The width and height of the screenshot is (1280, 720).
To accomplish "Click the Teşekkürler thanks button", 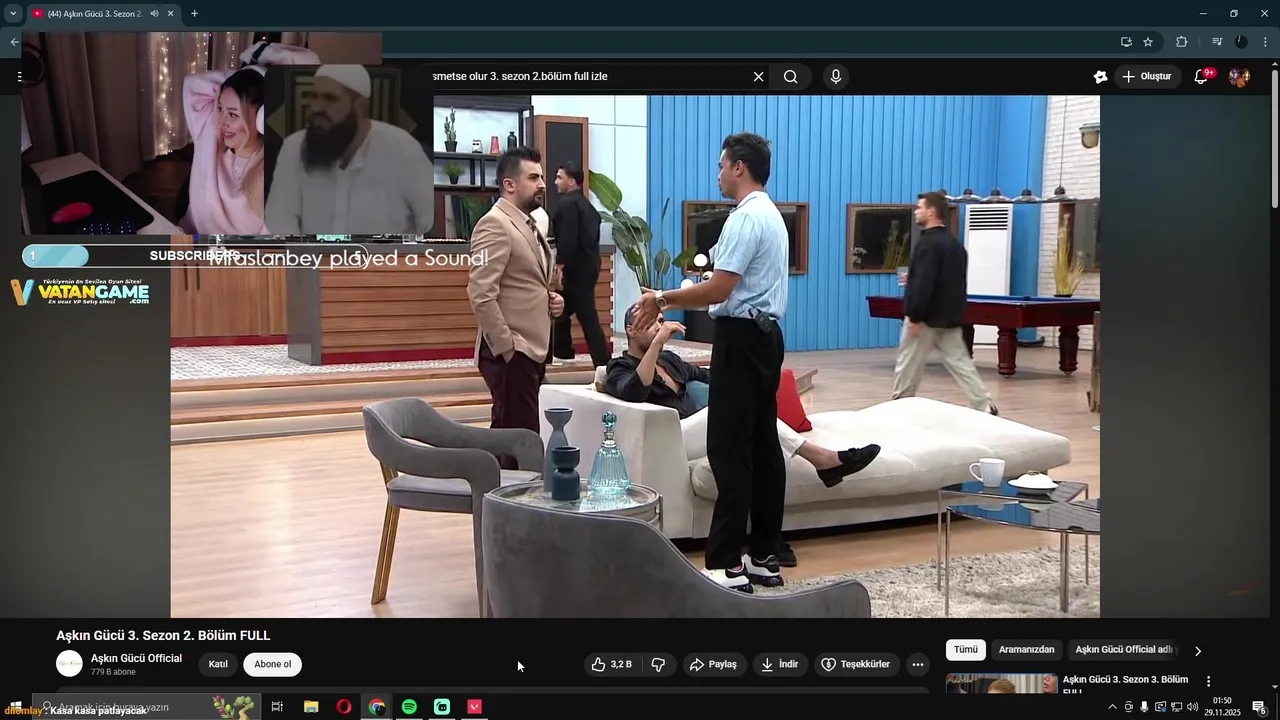I will pos(856,664).
